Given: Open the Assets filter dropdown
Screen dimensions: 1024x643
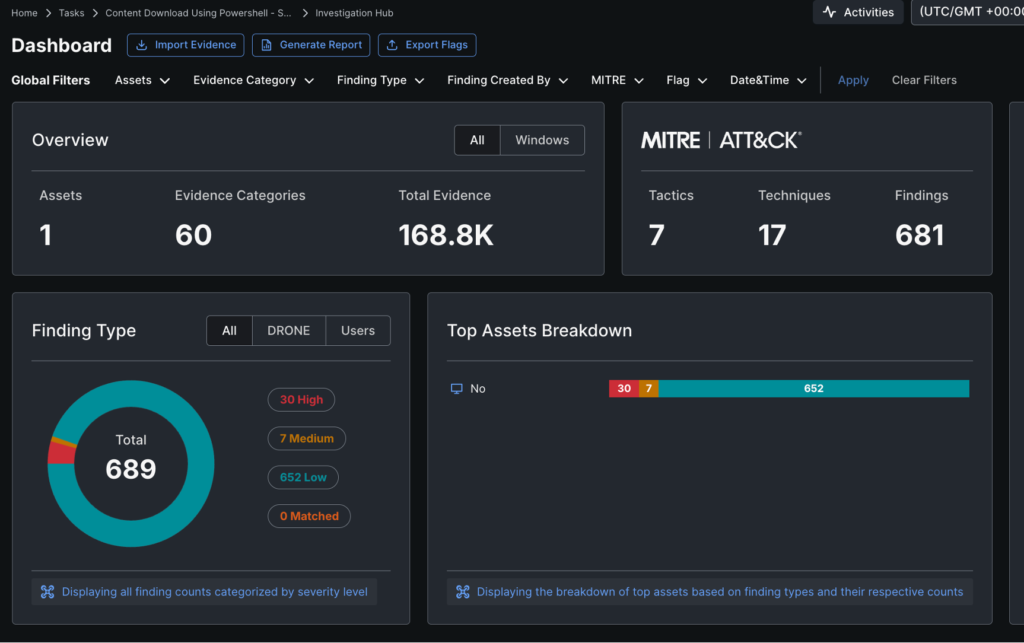Looking at the screenshot, I should pyautogui.click(x=141, y=80).
